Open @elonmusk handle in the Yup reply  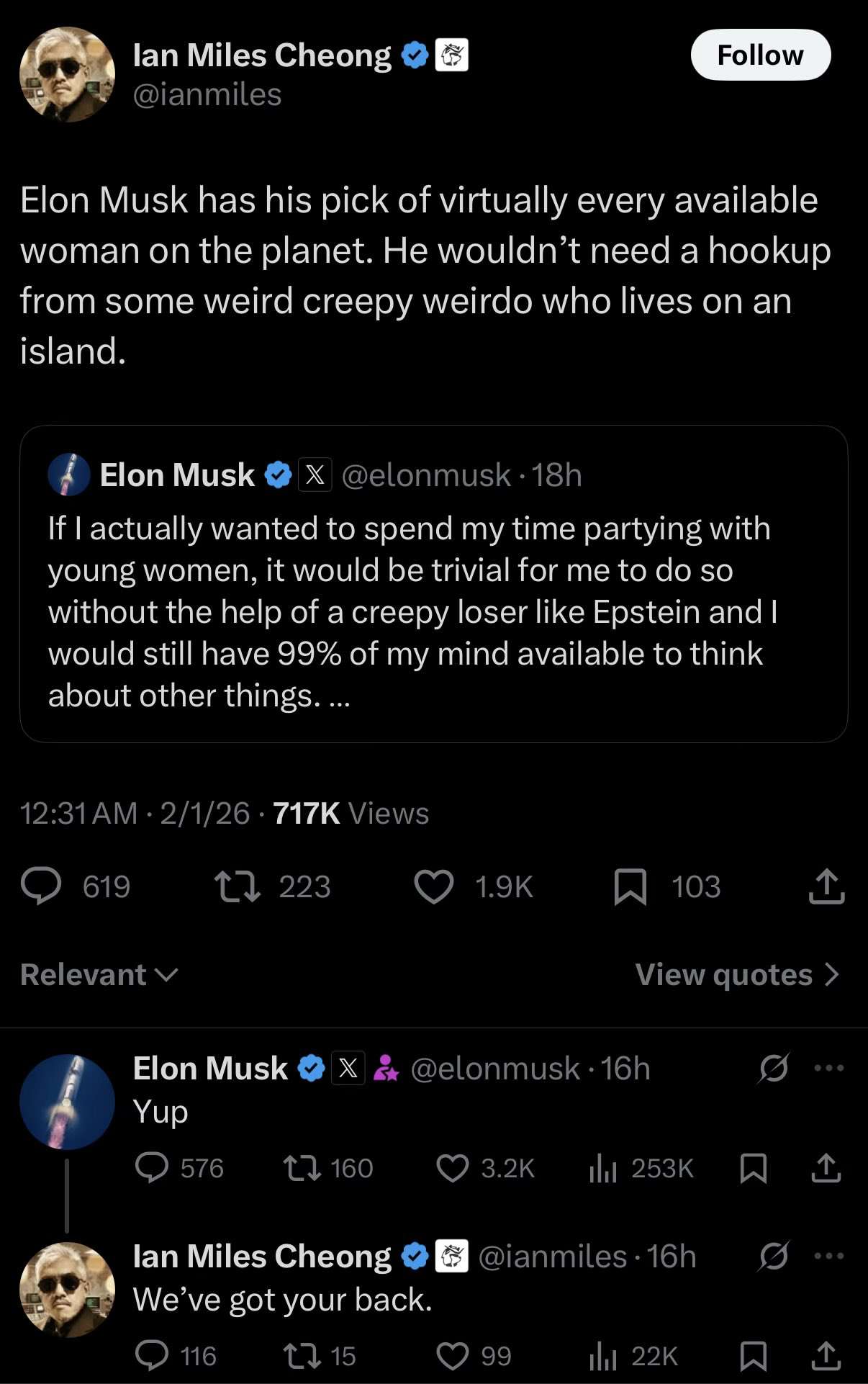coord(494,1069)
